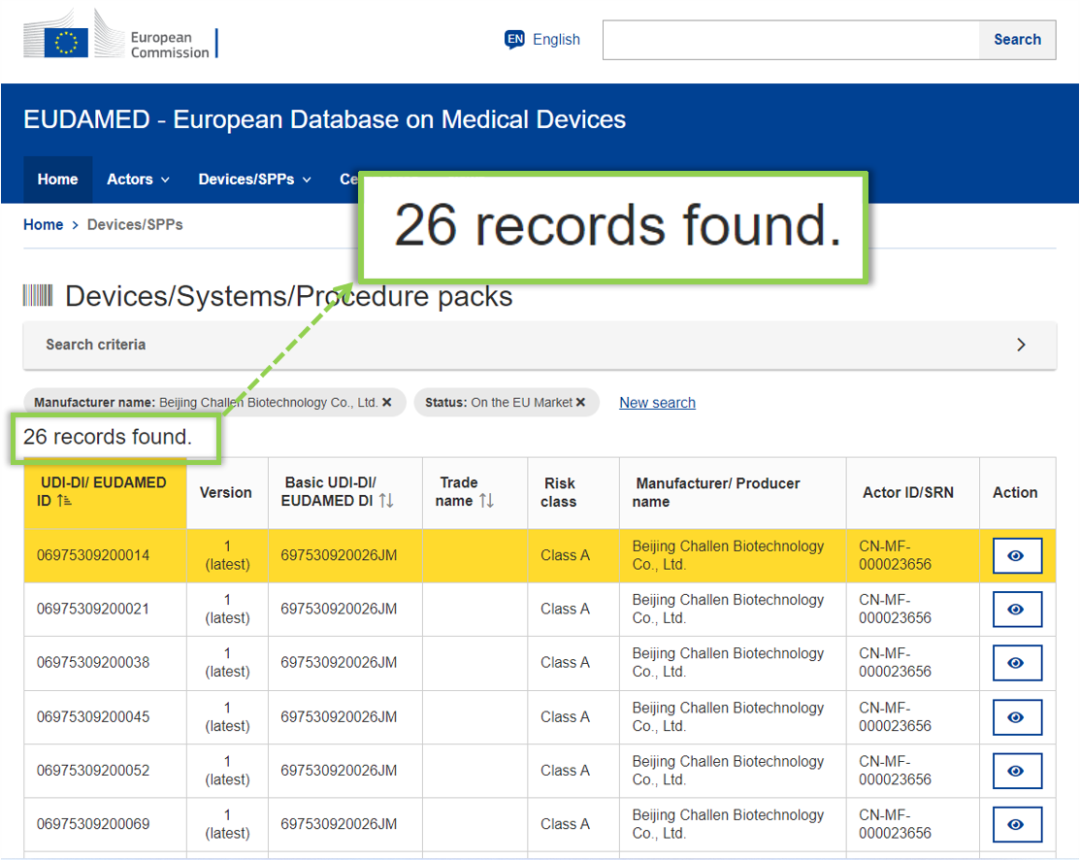This screenshot has height=860, width=1080.
Task: Go to the Home navigation tab
Action: point(58,180)
